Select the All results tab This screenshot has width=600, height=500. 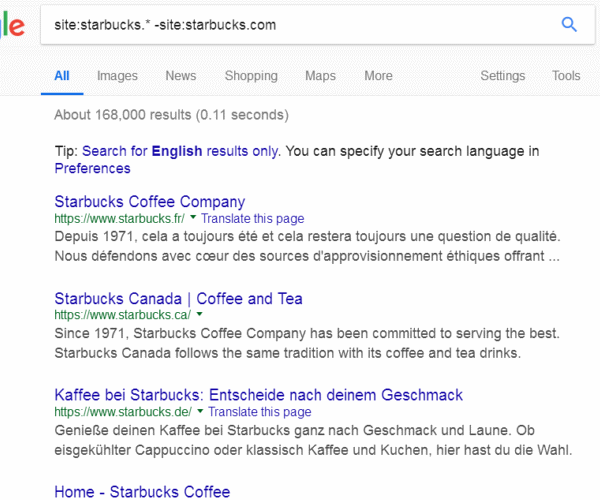tap(62, 76)
